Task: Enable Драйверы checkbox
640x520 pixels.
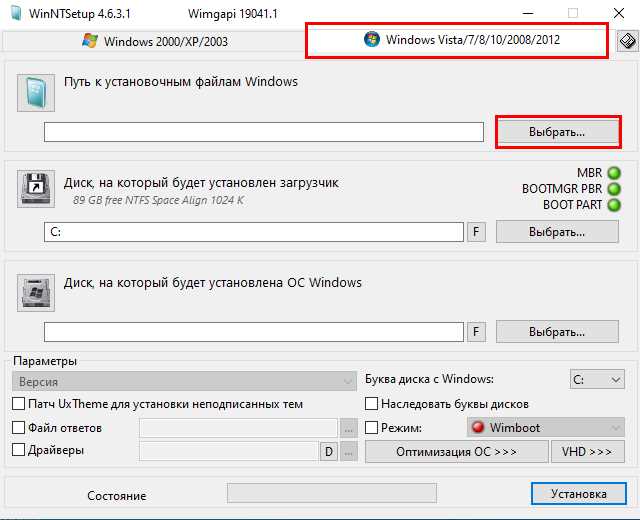Action: click(18, 450)
